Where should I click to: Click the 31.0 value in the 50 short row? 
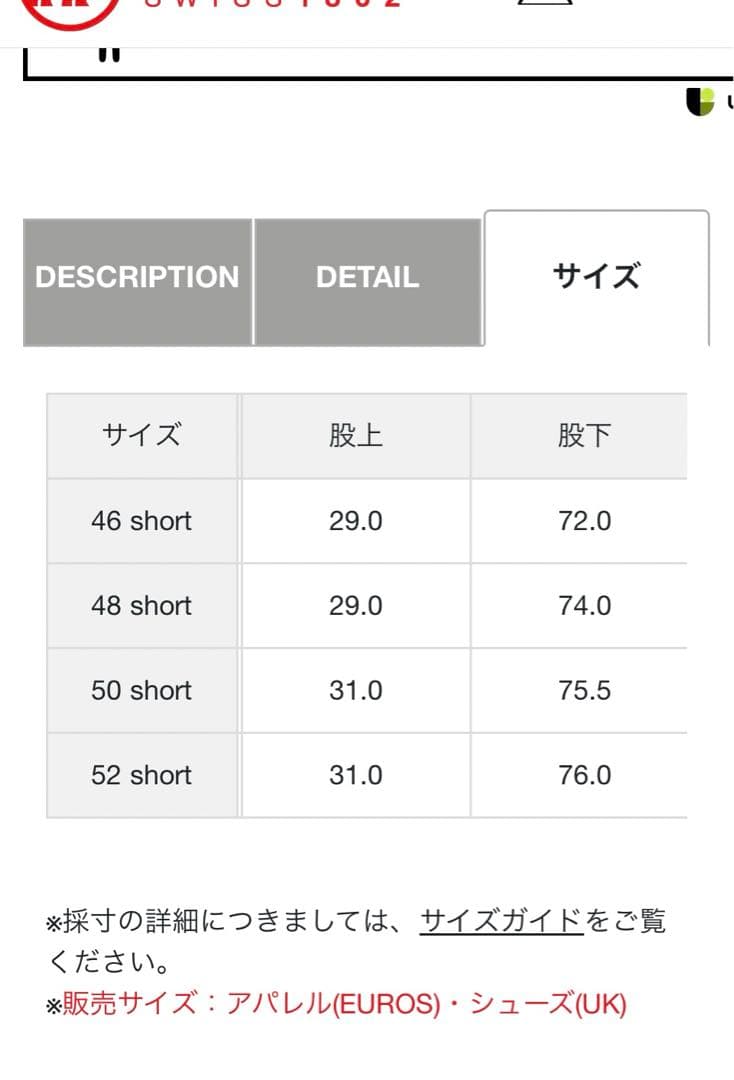coord(355,690)
